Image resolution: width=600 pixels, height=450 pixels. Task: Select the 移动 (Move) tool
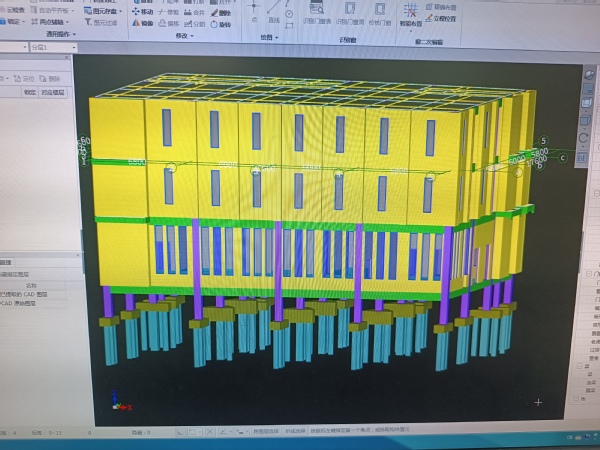tap(142, 12)
